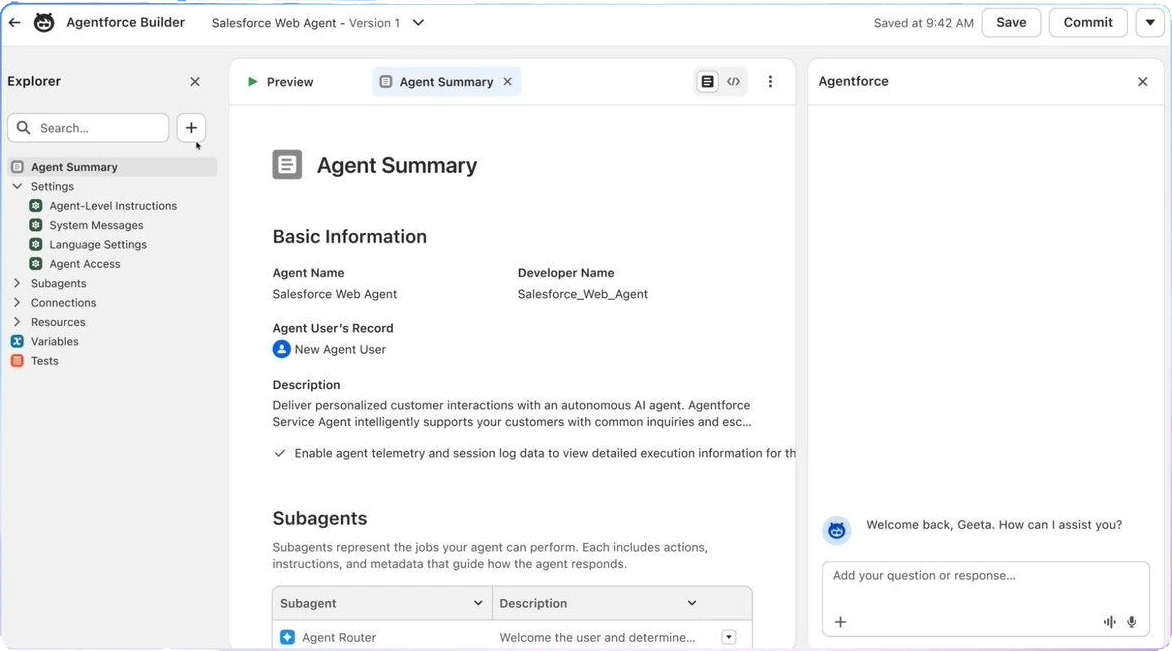
Task: Open Agent-Level Instructions
Action: (x=113, y=206)
